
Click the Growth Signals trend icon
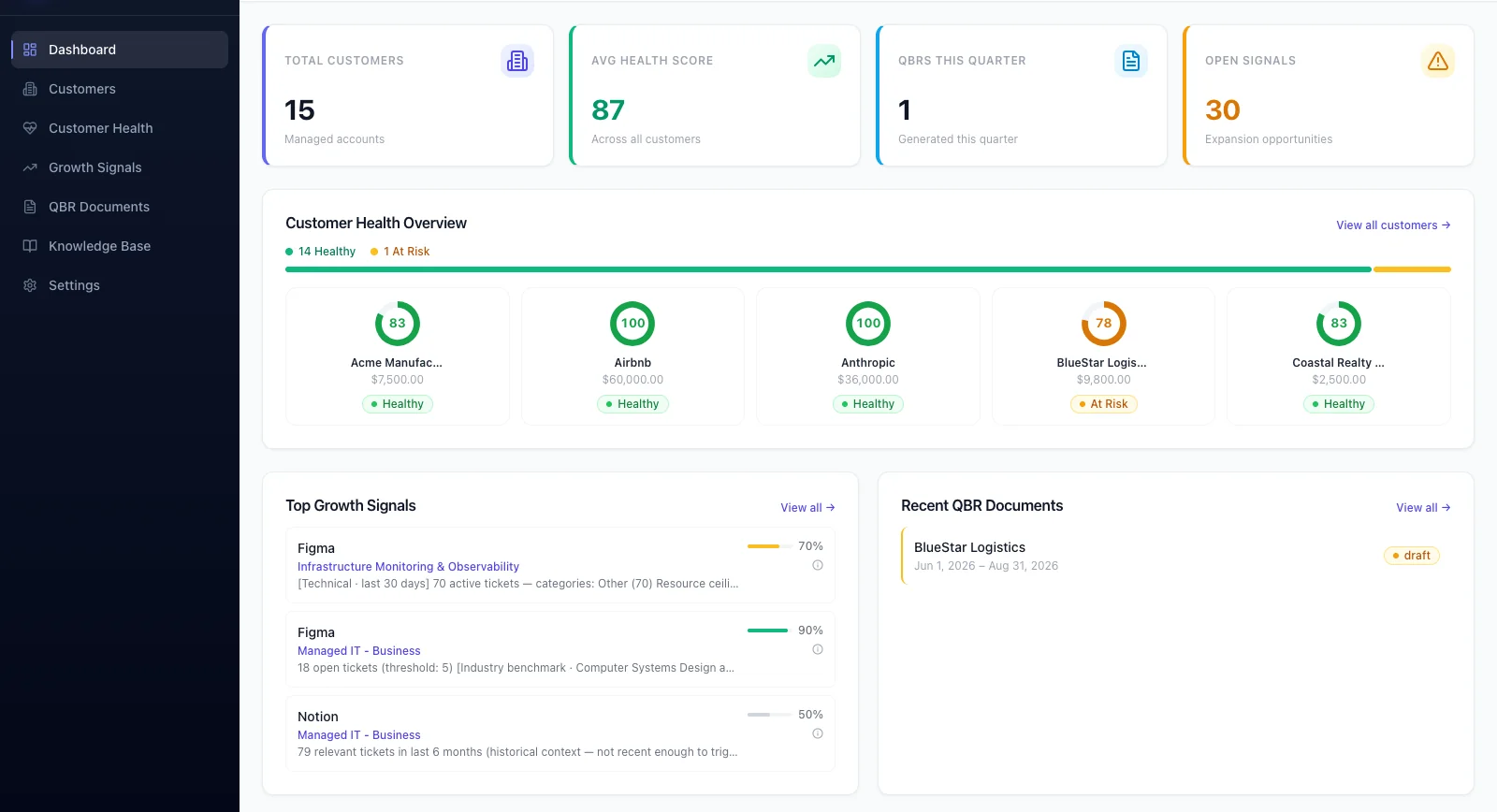coord(30,167)
